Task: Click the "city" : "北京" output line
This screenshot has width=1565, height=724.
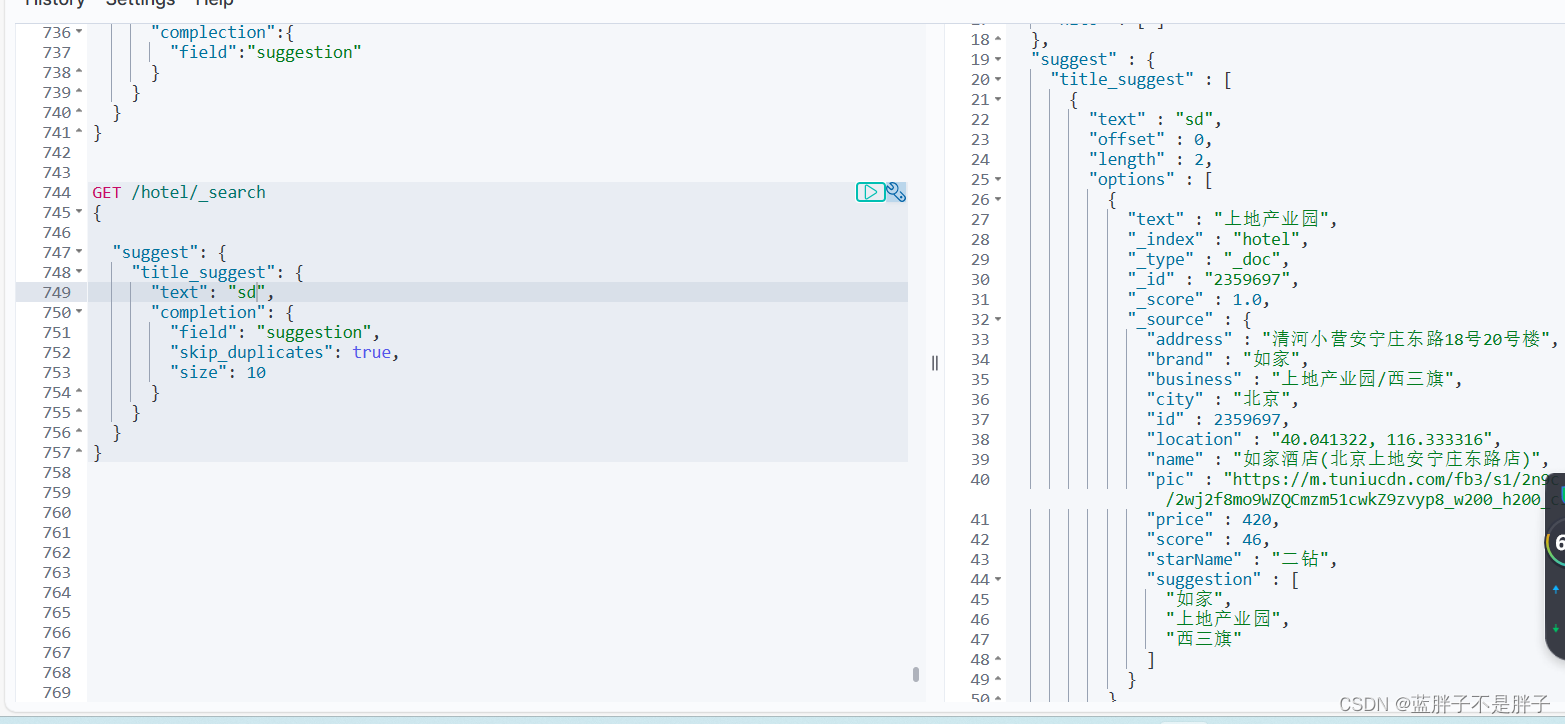Action: coord(1222,399)
